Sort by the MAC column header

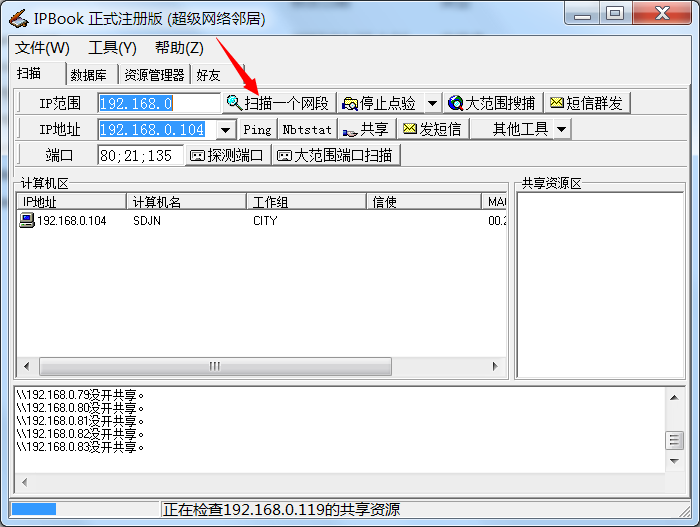pyautogui.click(x=494, y=202)
